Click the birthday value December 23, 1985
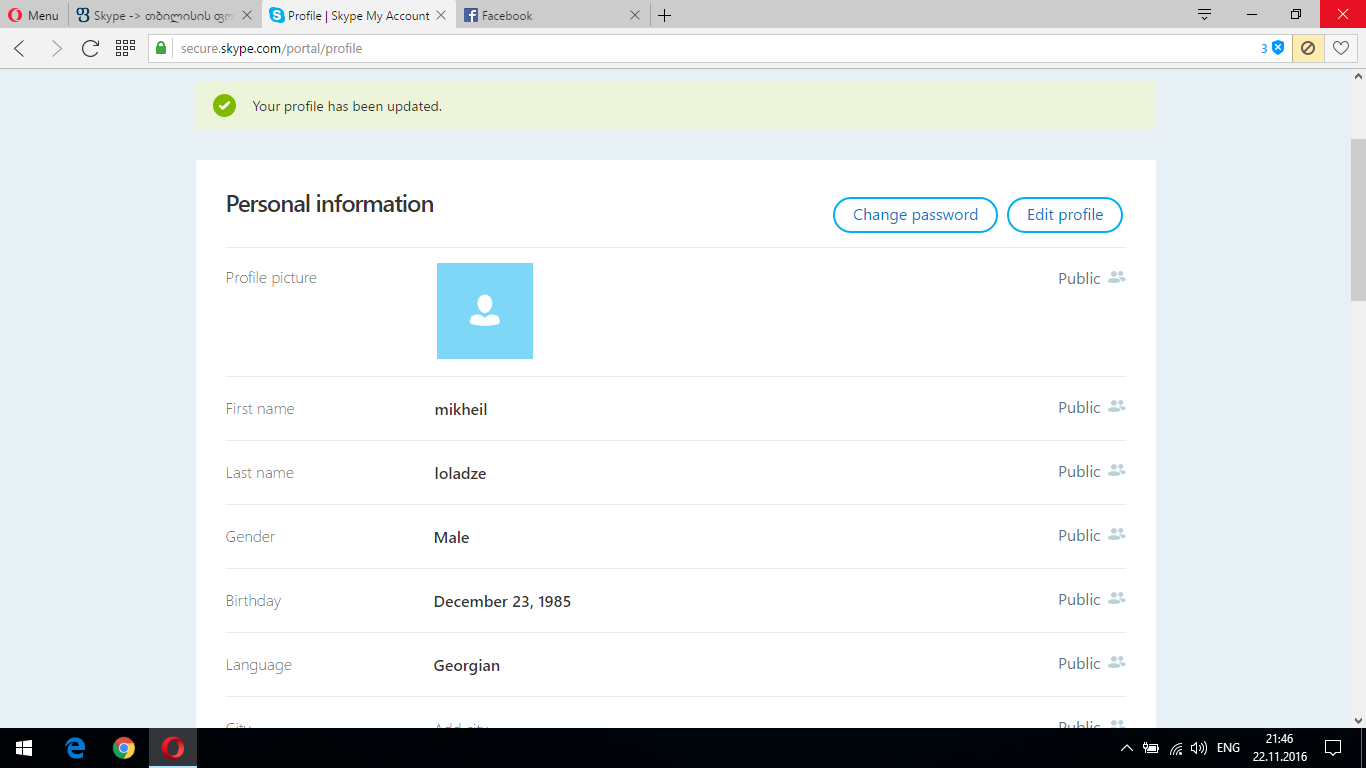 tap(502, 602)
